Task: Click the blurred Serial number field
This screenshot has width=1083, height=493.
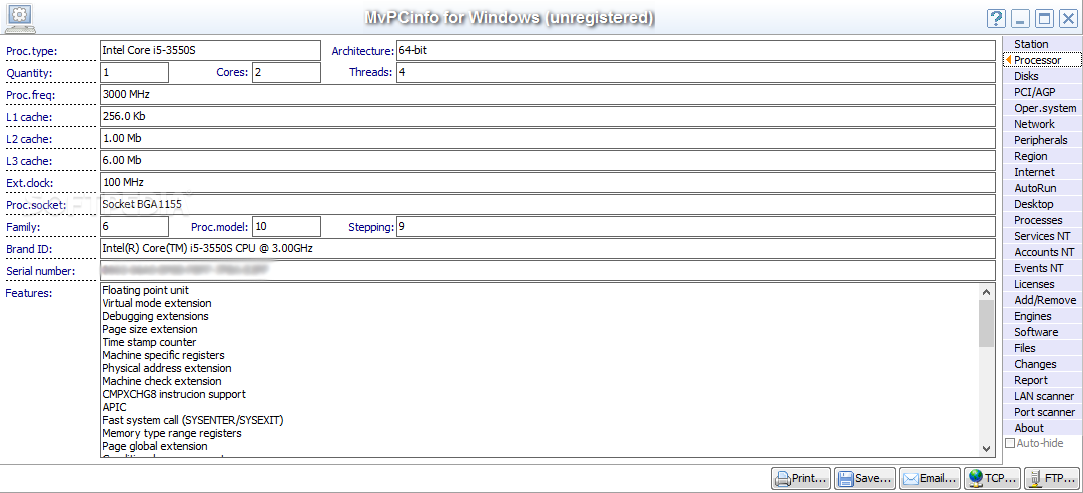Action: click(x=547, y=271)
